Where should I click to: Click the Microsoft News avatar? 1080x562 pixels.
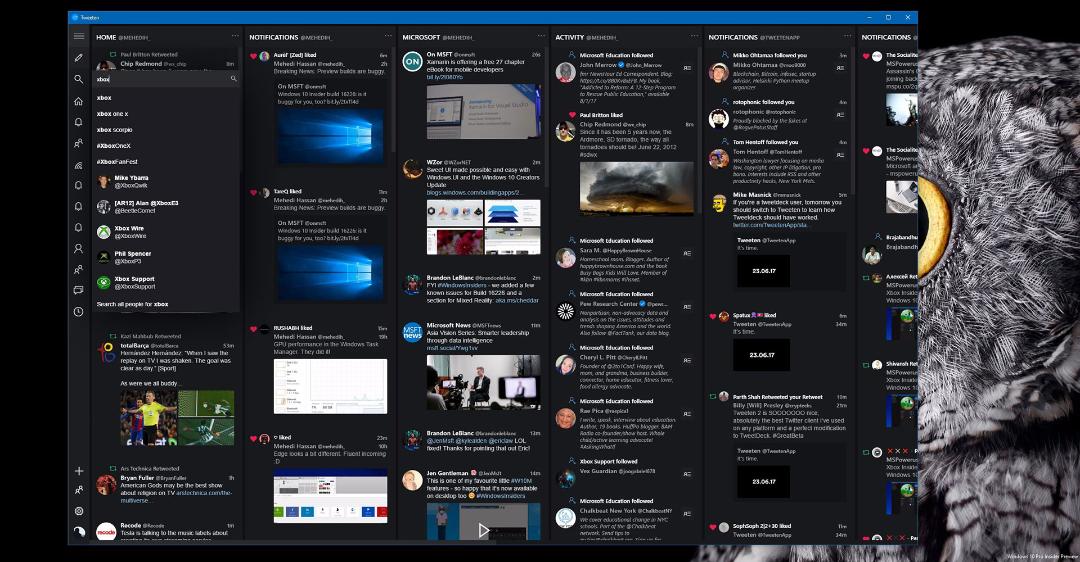point(412,332)
